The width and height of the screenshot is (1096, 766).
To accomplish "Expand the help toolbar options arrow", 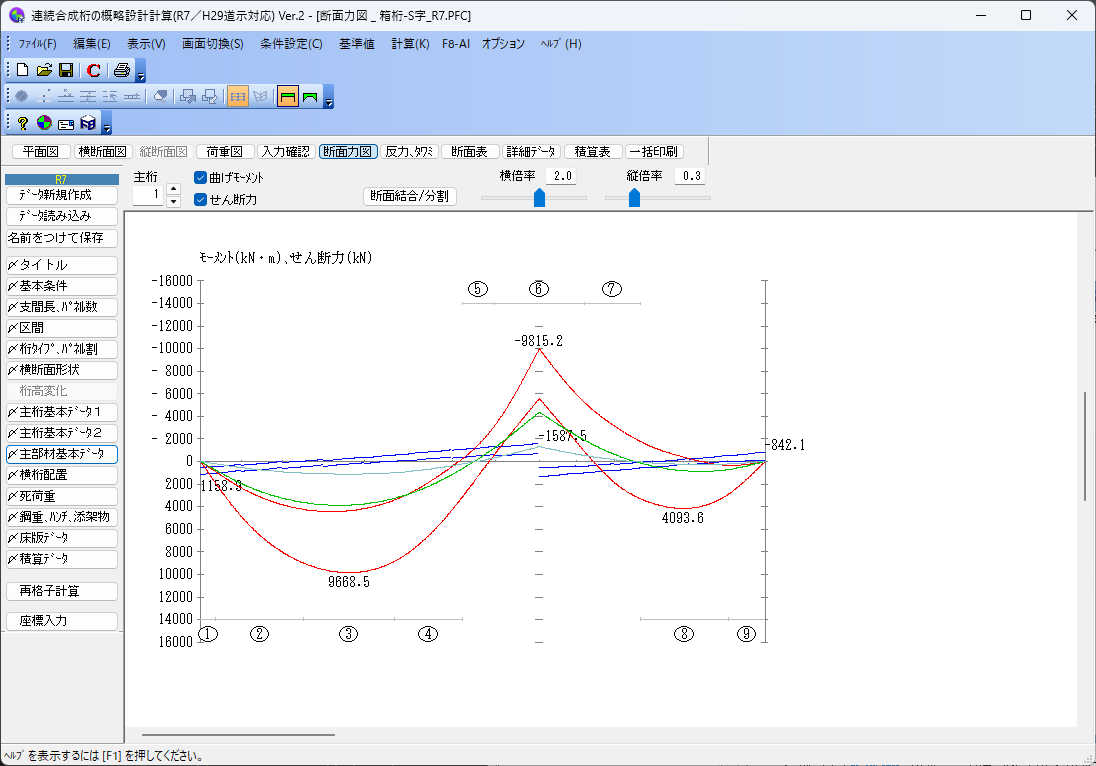I will click(107, 124).
